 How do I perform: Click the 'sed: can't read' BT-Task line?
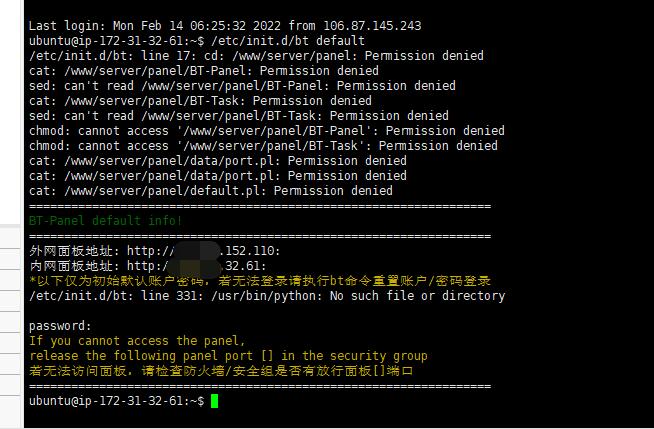coord(239,116)
